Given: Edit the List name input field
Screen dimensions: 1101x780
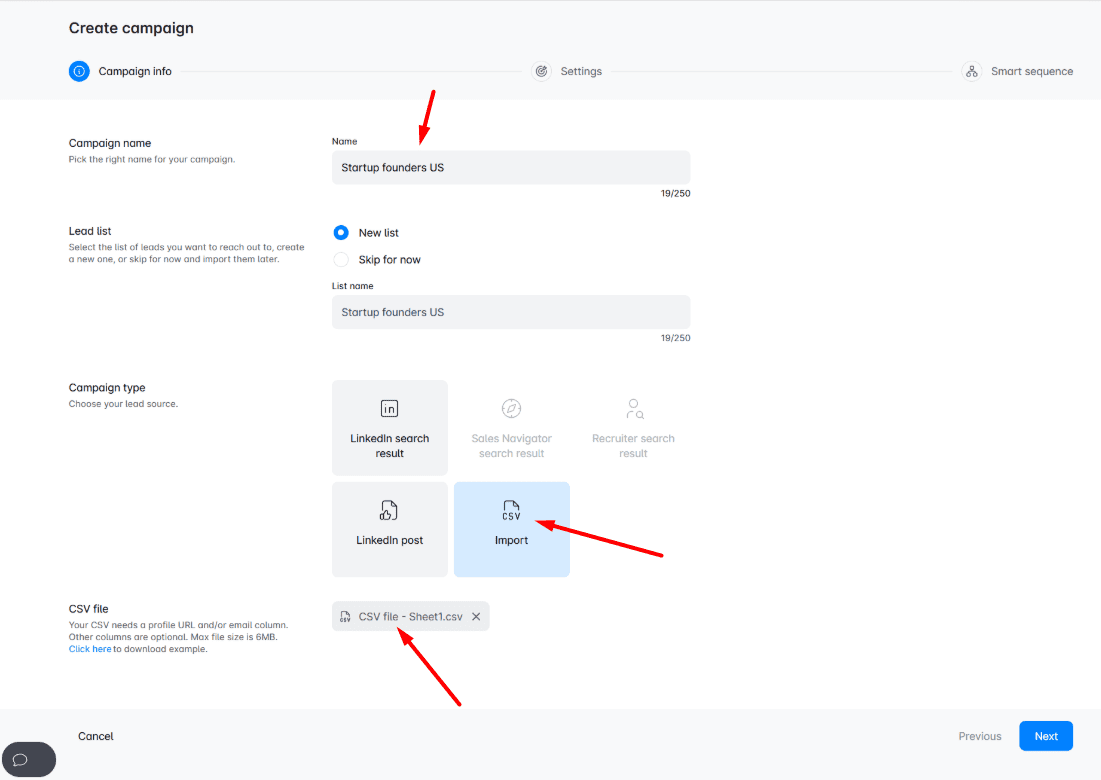Looking at the screenshot, I should click(x=511, y=312).
